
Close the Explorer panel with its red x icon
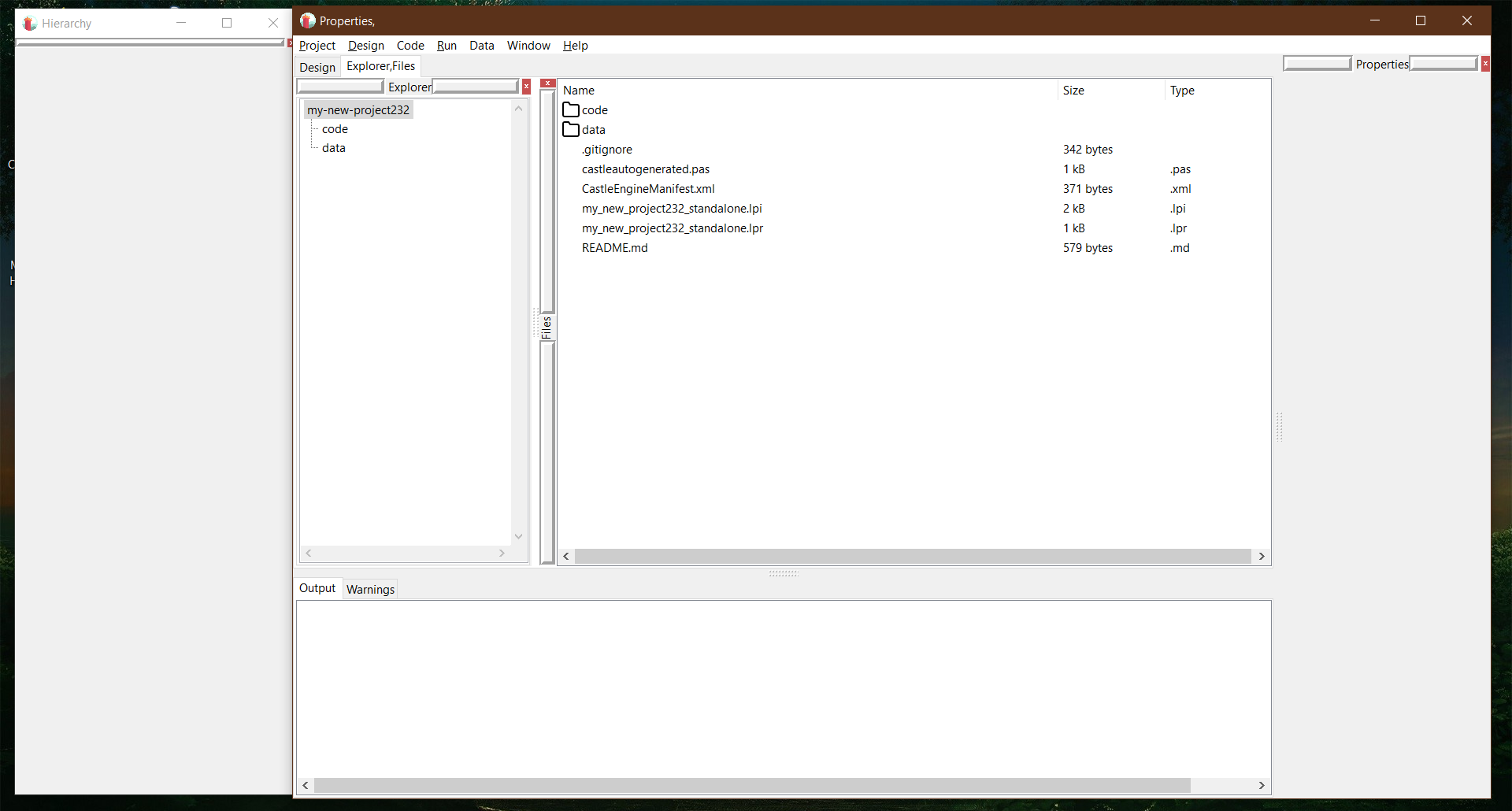click(x=526, y=86)
